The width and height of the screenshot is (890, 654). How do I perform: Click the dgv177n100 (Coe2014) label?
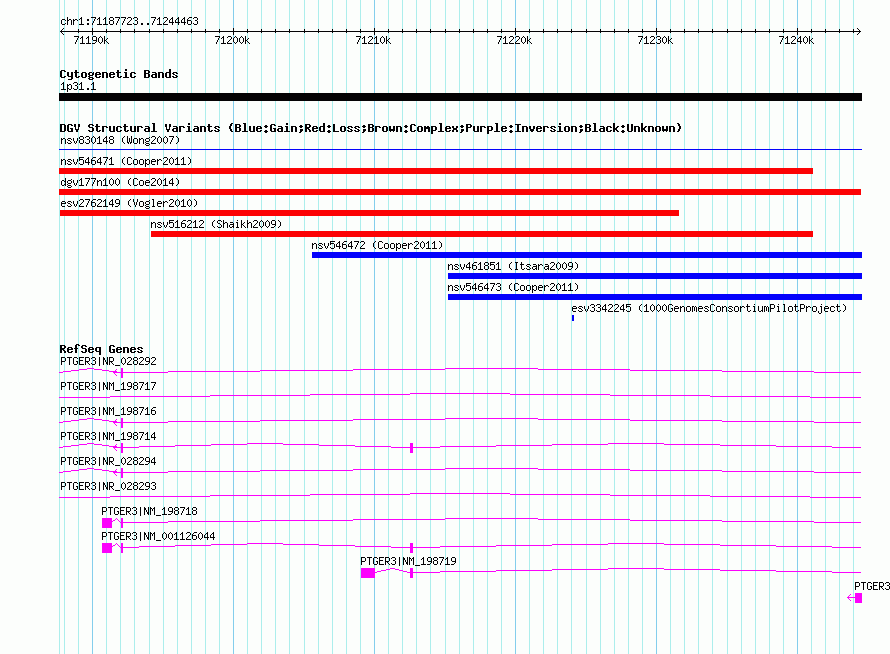tap(120, 182)
